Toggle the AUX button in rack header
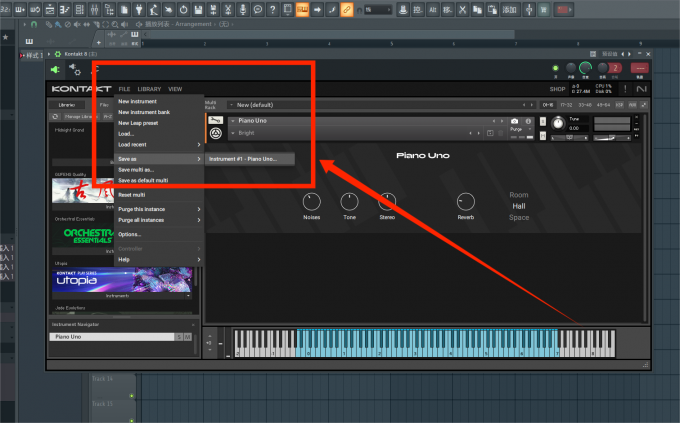The image size is (680, 423). (x=632, y=105)
